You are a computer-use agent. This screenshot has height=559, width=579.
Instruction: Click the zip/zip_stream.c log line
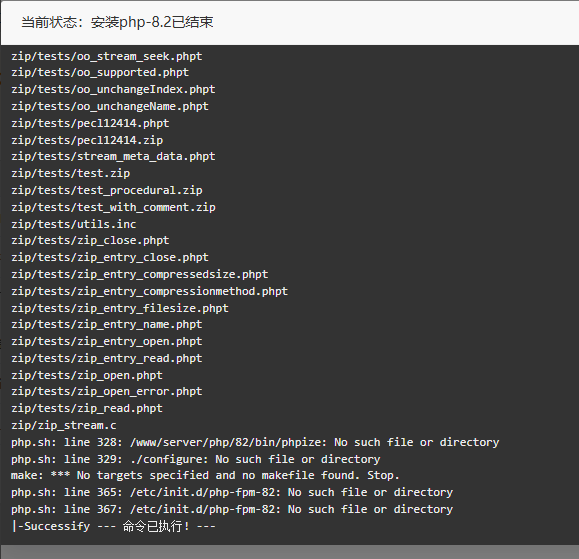click(x=64, y=425)
